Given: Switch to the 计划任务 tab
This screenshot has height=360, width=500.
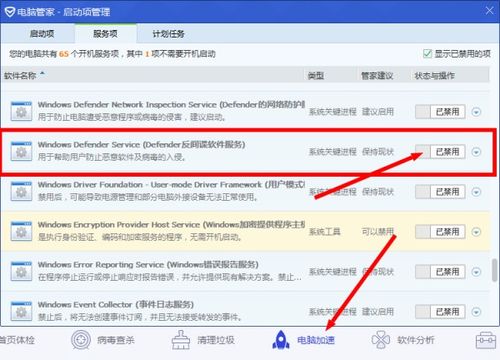Looking at the screenshot, I should (x=168, y=33).
